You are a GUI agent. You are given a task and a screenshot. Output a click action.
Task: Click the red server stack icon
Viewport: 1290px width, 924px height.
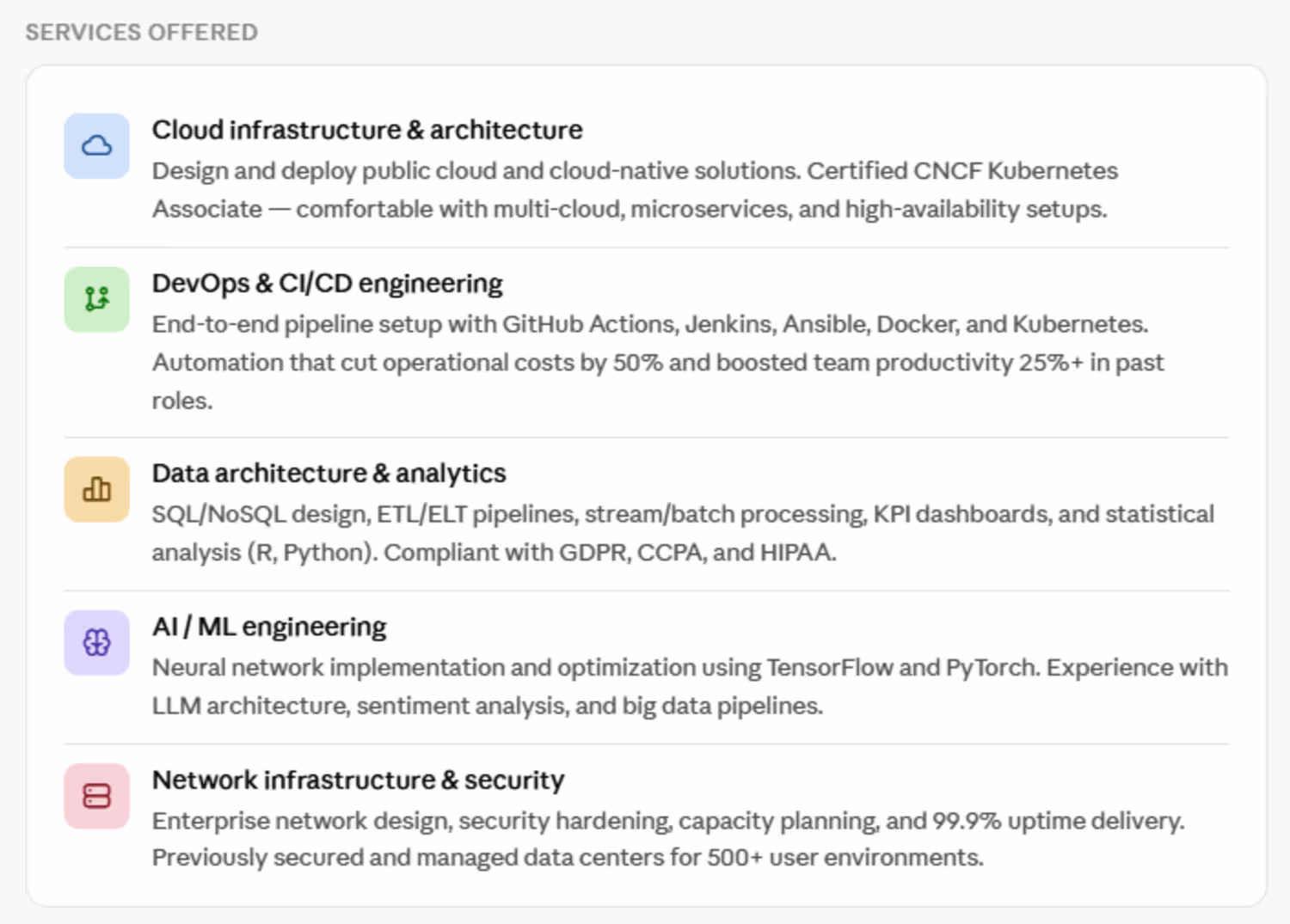[x=97, y=796]
